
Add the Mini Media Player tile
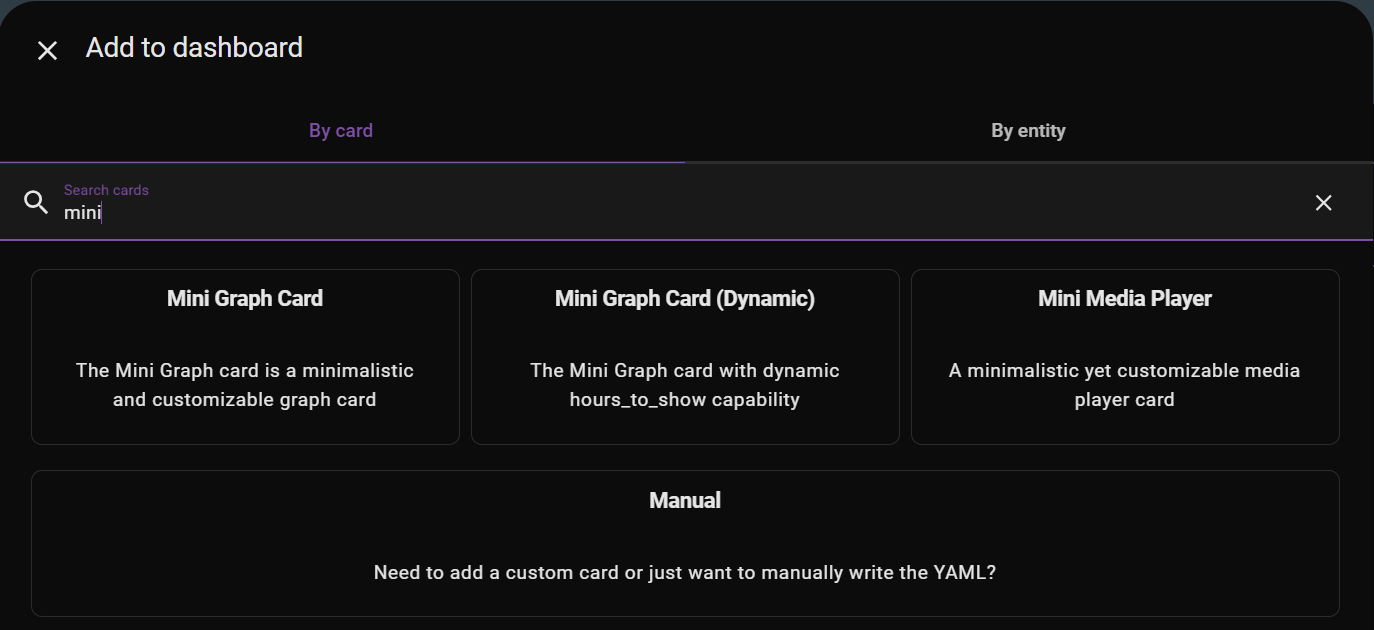pyautogui.click(x=1125, y=357)
